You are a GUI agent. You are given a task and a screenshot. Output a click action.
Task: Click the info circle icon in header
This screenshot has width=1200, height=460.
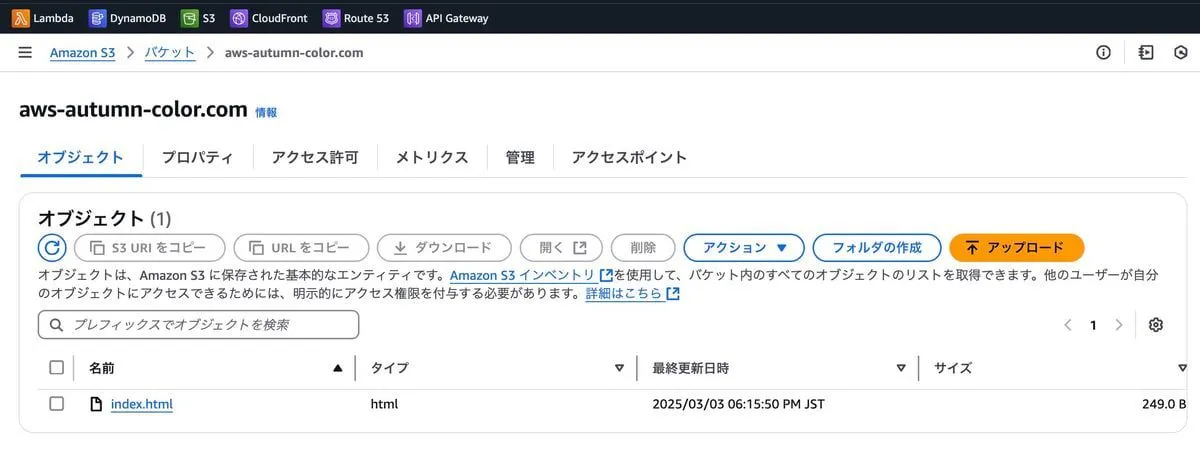tap(1103, 53)
